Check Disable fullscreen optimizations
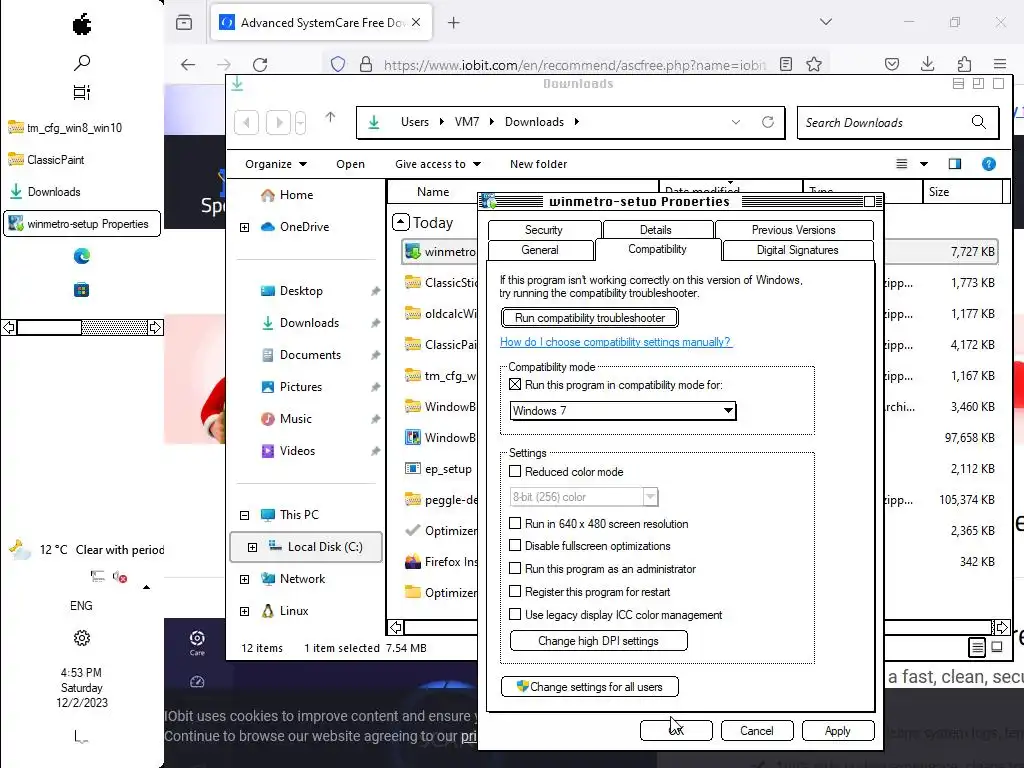This screenshot has width=1024, height=768. coord(515,545)
